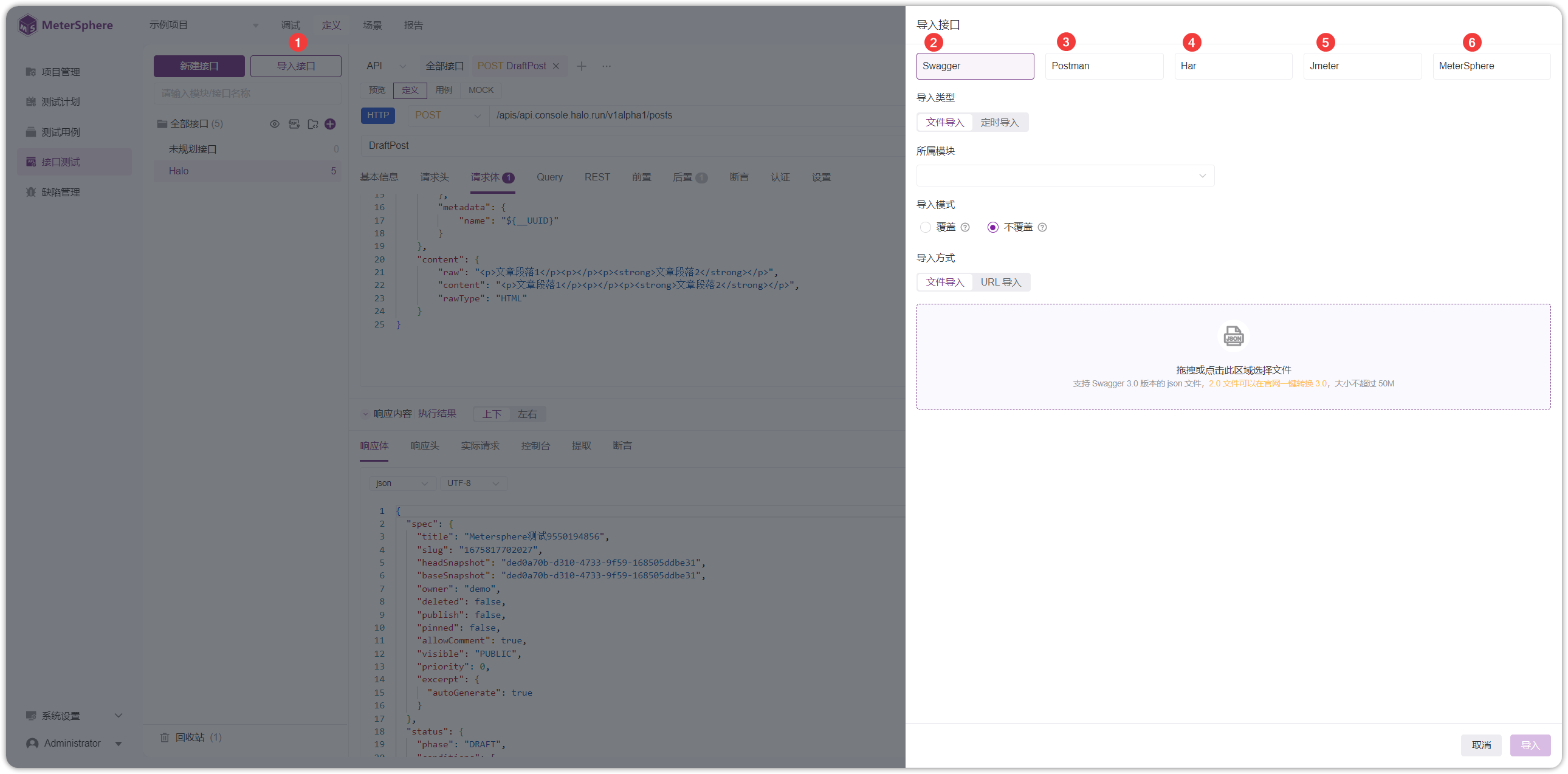Click the folder import icon beside 全部接口
1568x774 pixels.
click(x=313, y=124)
